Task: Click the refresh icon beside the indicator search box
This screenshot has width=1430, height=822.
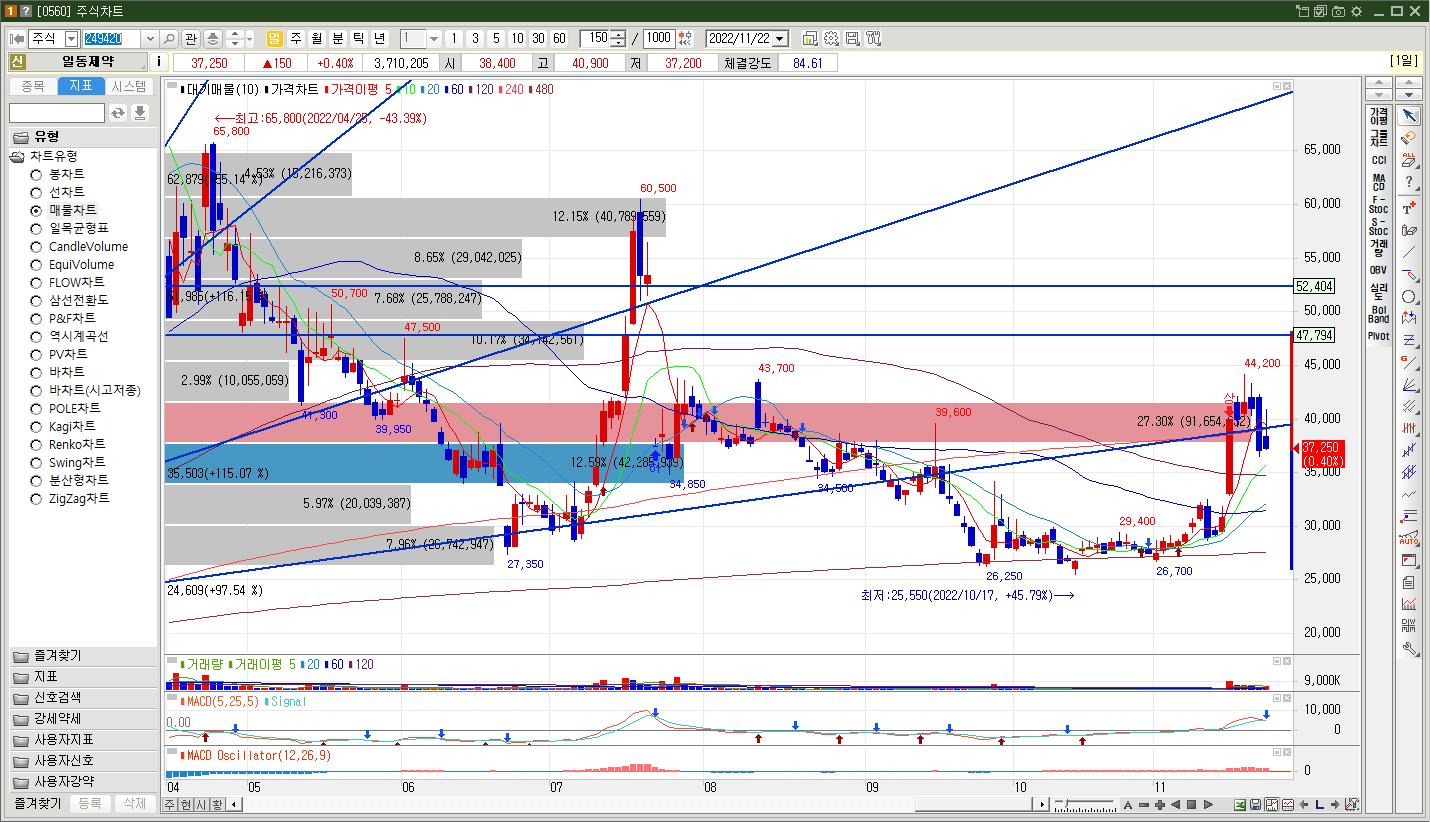Action: pos(118,113)
